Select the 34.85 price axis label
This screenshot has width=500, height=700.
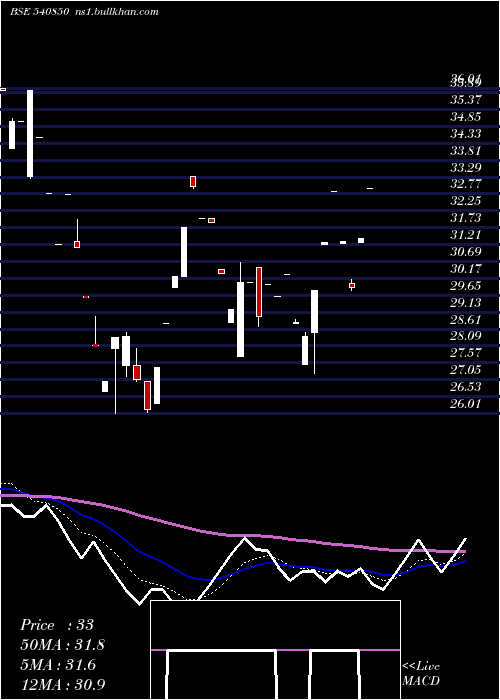(x=466, y=117)
